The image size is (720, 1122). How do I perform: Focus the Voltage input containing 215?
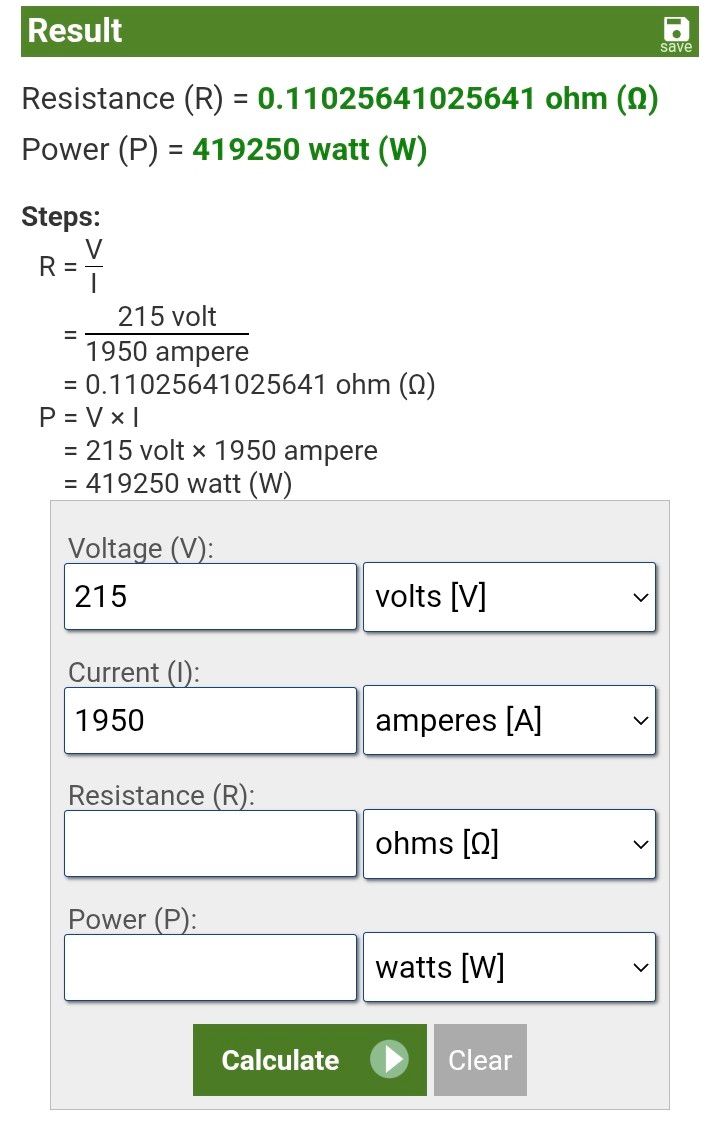[x=210, y=597]
